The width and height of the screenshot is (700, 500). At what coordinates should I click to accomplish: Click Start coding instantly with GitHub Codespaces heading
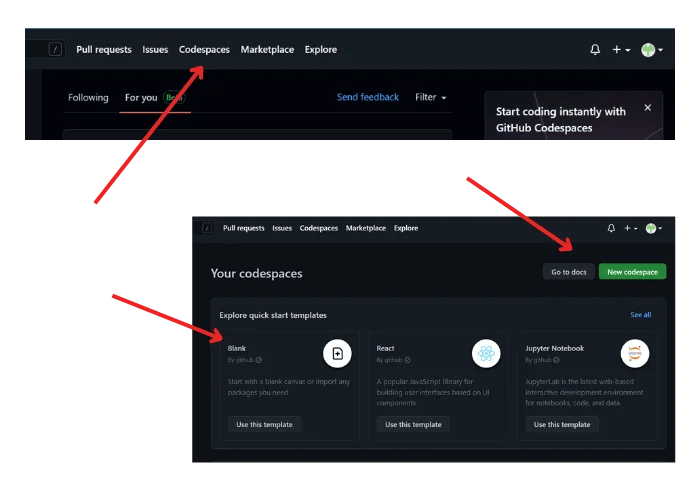561,120
